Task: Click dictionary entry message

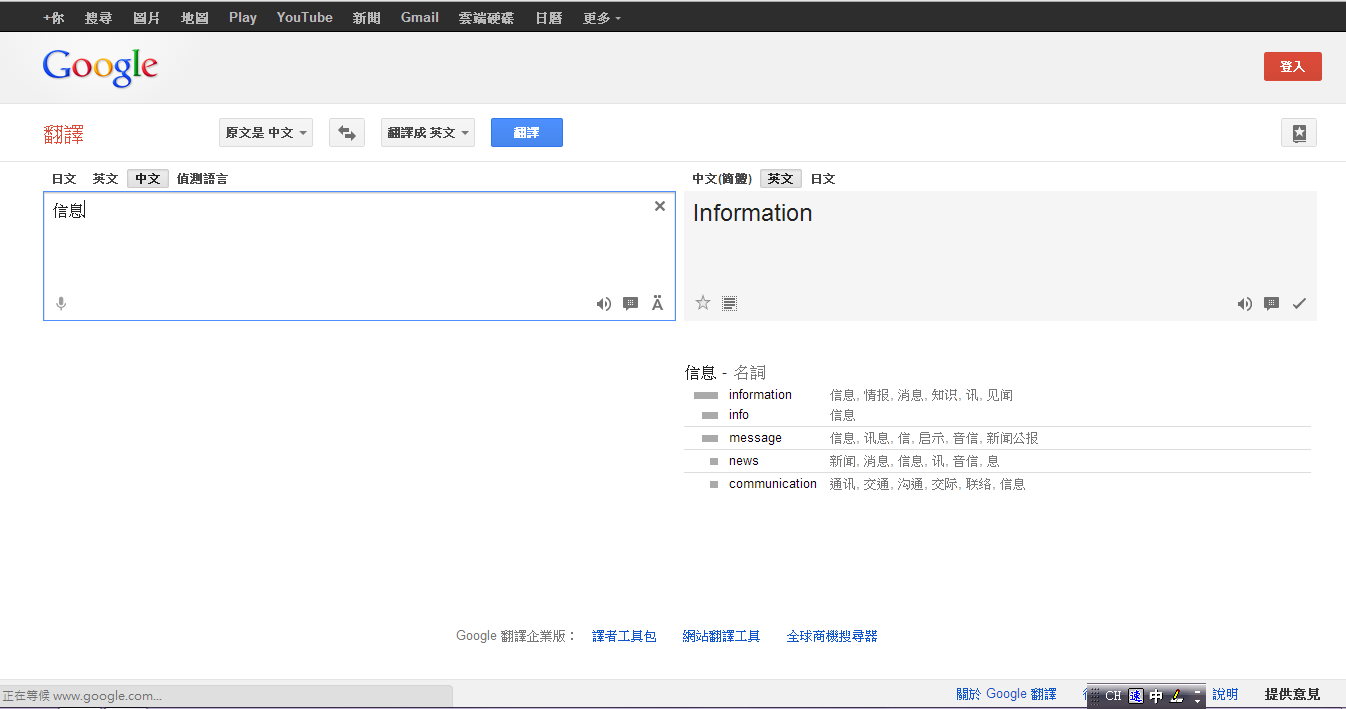Action: [x=755, y=438]
